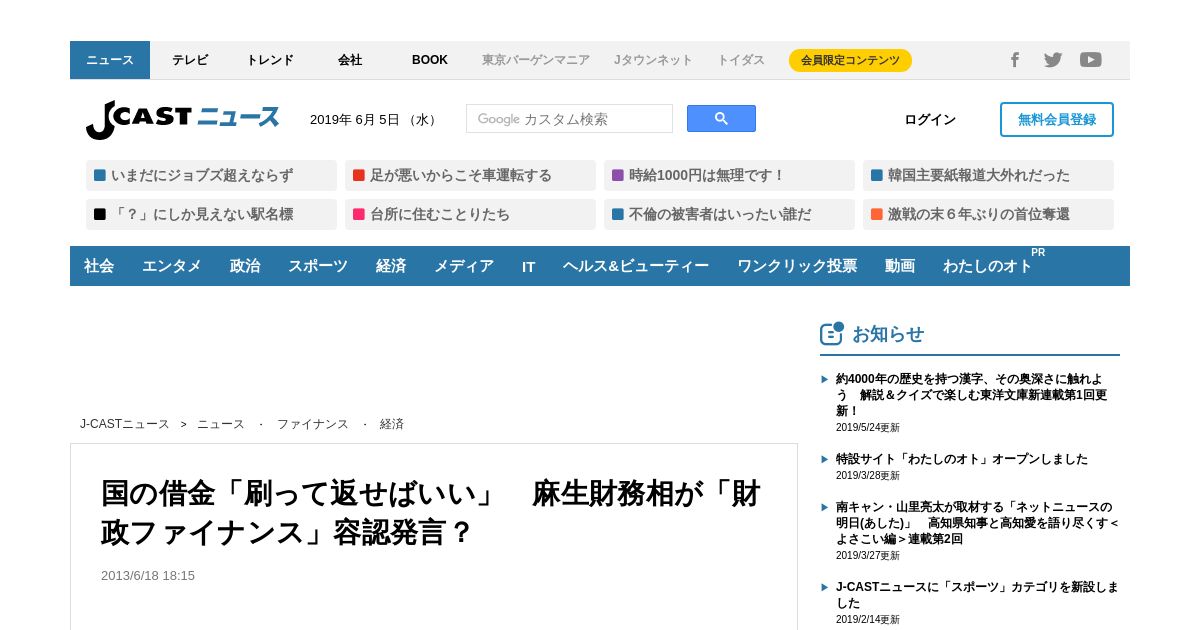Click the 会員限定コンテンツ yellow button
The image size is (1200, 630).
pos(850,60)
